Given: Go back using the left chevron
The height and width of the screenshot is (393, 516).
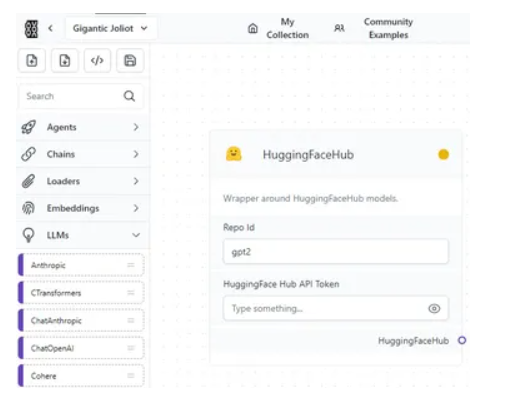Looking at the screenshot, I should coord(50,28).
